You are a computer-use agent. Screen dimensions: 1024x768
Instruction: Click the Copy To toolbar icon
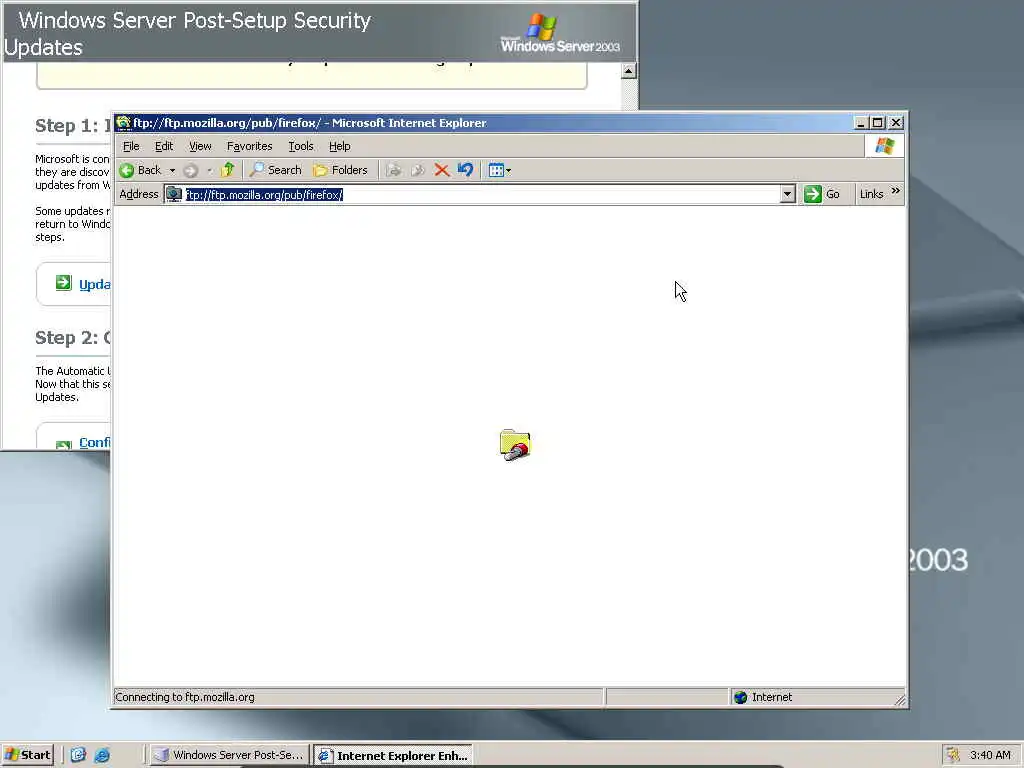pos(417,170)
